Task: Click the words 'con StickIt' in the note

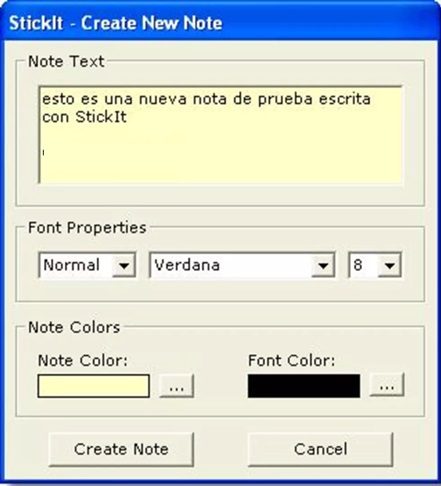Action: (84, 117)
